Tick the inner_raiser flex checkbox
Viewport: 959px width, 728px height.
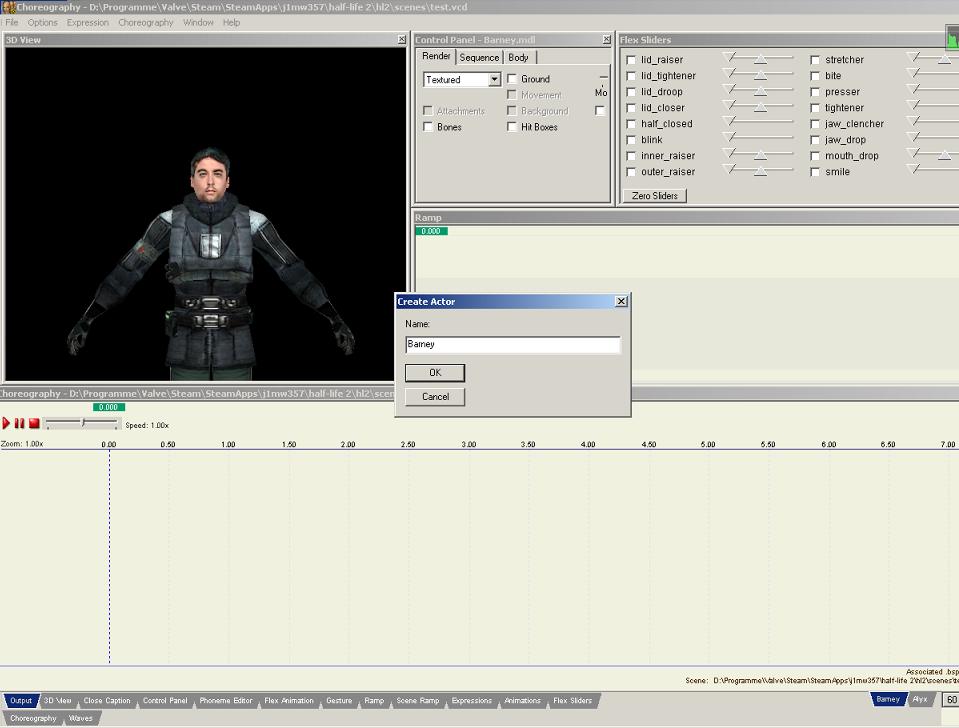pyautogui.click(x=631, y=156)
